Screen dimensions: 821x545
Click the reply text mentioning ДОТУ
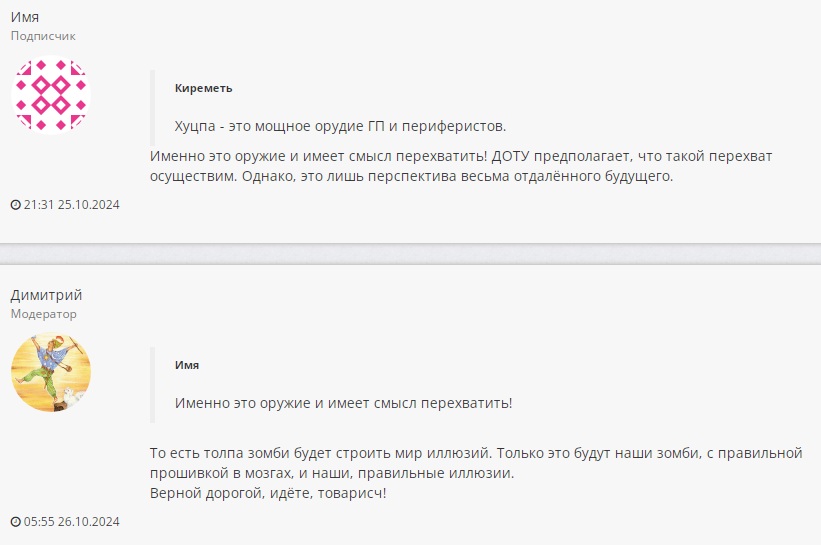(461, 166)
